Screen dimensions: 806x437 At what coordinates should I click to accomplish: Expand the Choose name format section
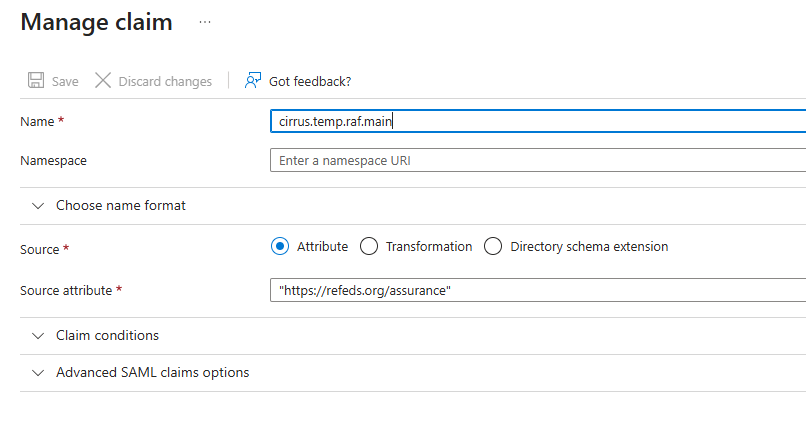coord(120,206)
